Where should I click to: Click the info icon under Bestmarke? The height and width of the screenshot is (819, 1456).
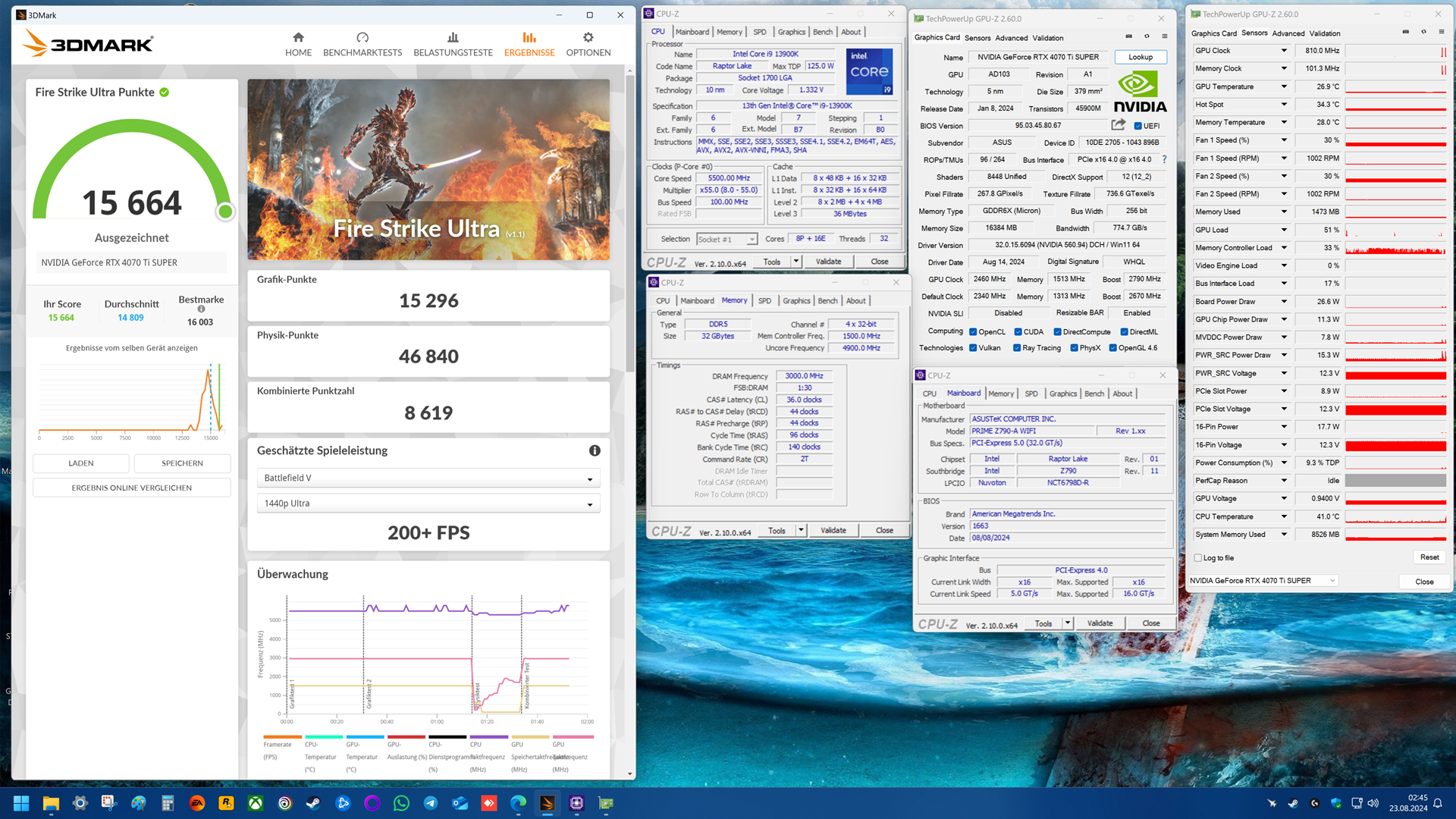coord(201,309)
